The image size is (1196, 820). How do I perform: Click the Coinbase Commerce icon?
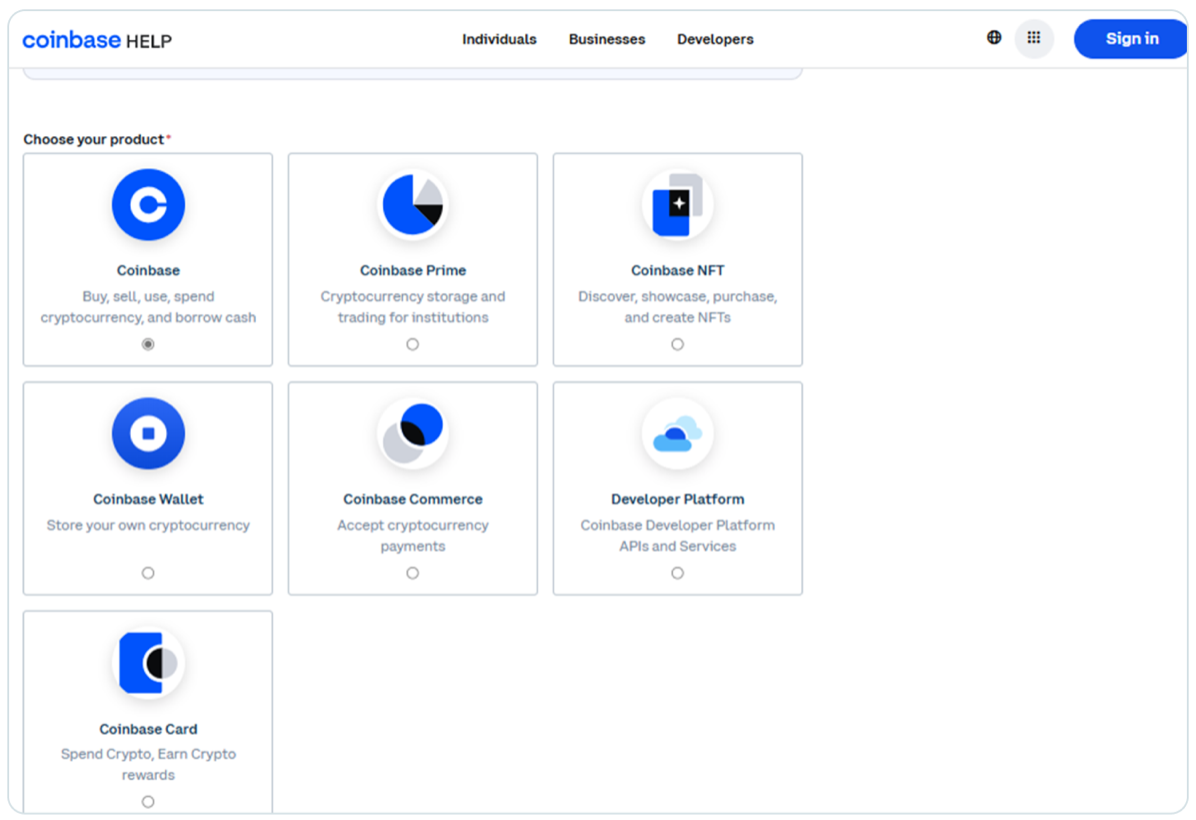pos(413,433)
